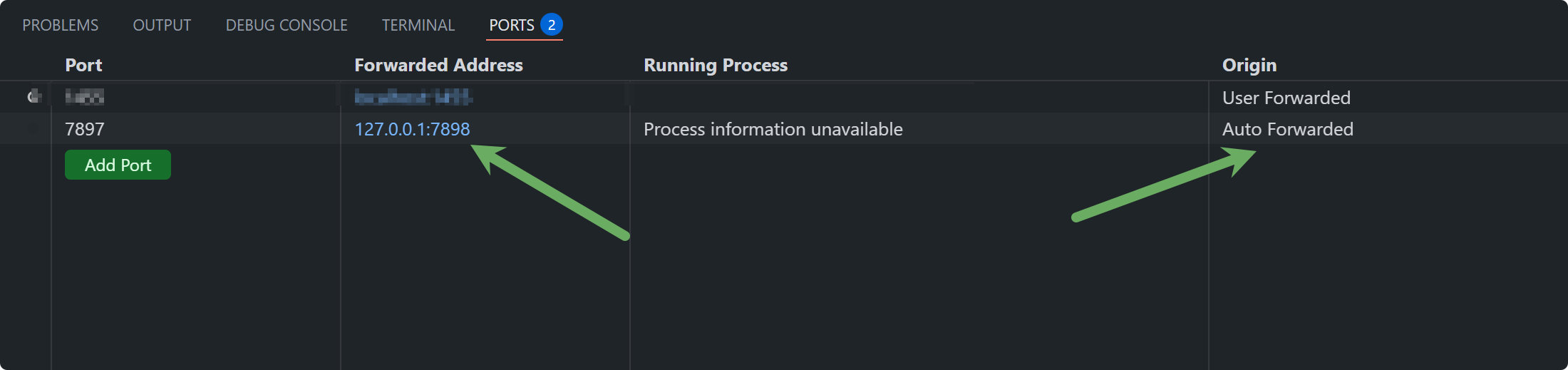Click the PORTS badge showing 2
Image resolution: width=1568 pixels, height=370 pixels.
tap(552, 25)
